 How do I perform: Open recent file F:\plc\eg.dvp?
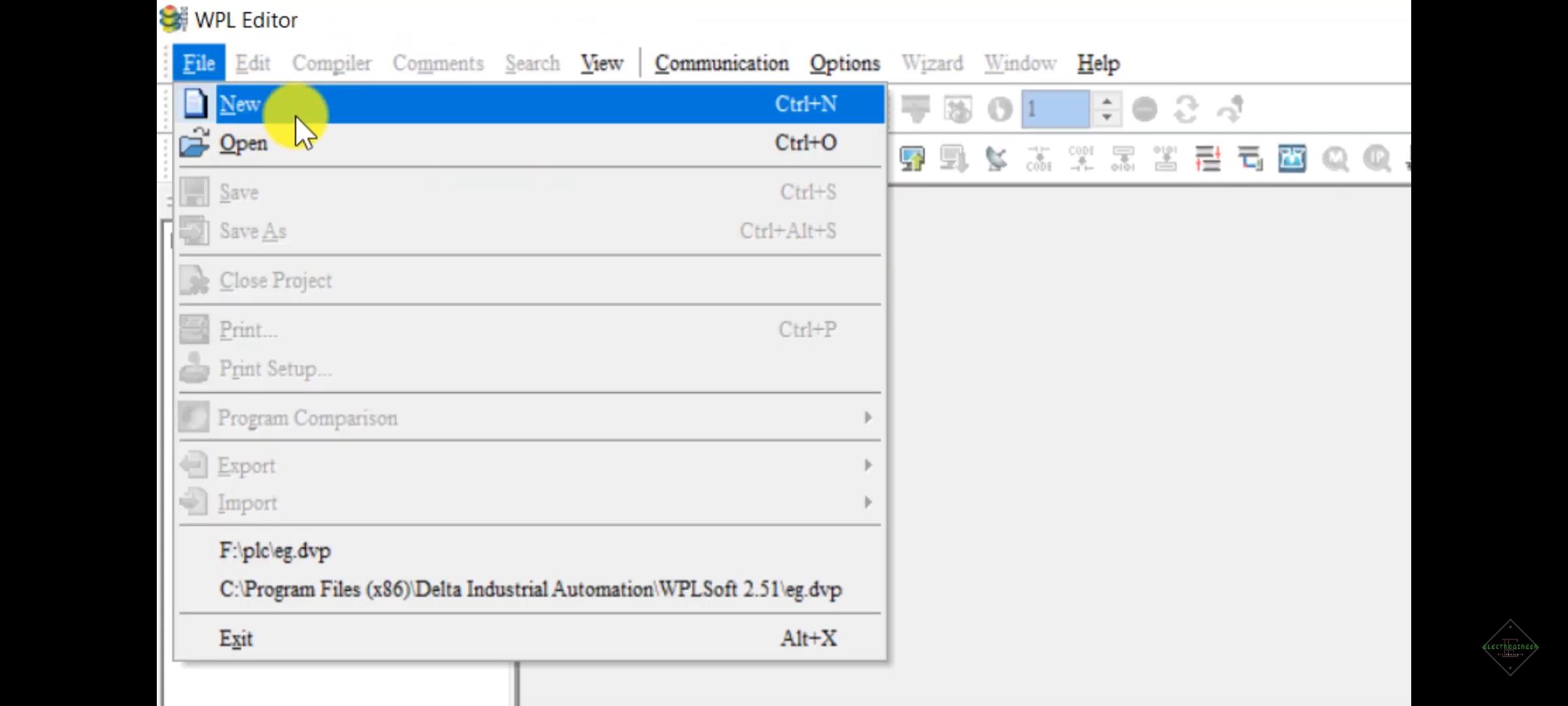[x=275, y=550]
